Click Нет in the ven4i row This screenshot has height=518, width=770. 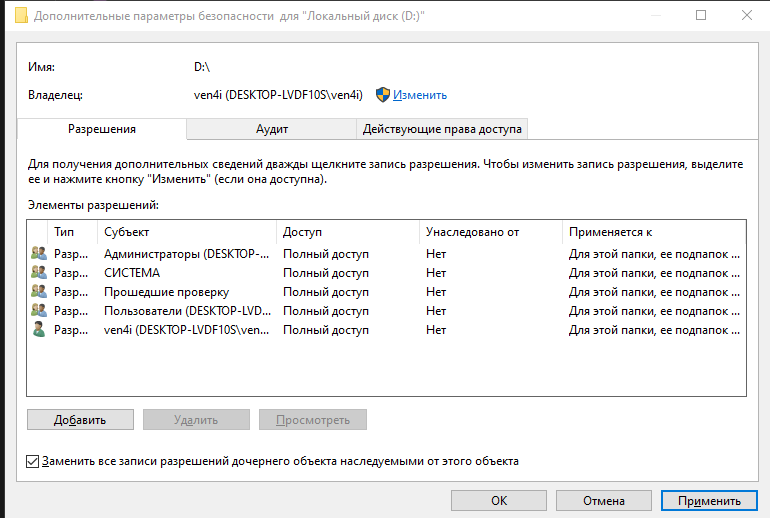[436, 330]
